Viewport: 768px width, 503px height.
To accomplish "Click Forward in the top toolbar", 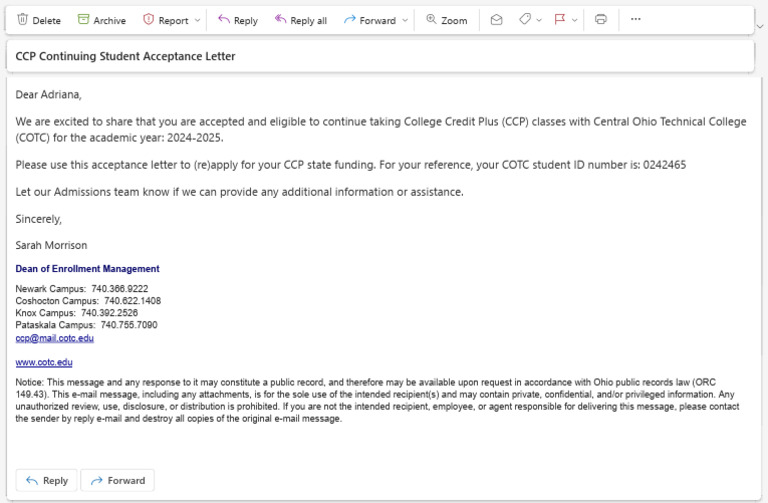I will (370, 20).
